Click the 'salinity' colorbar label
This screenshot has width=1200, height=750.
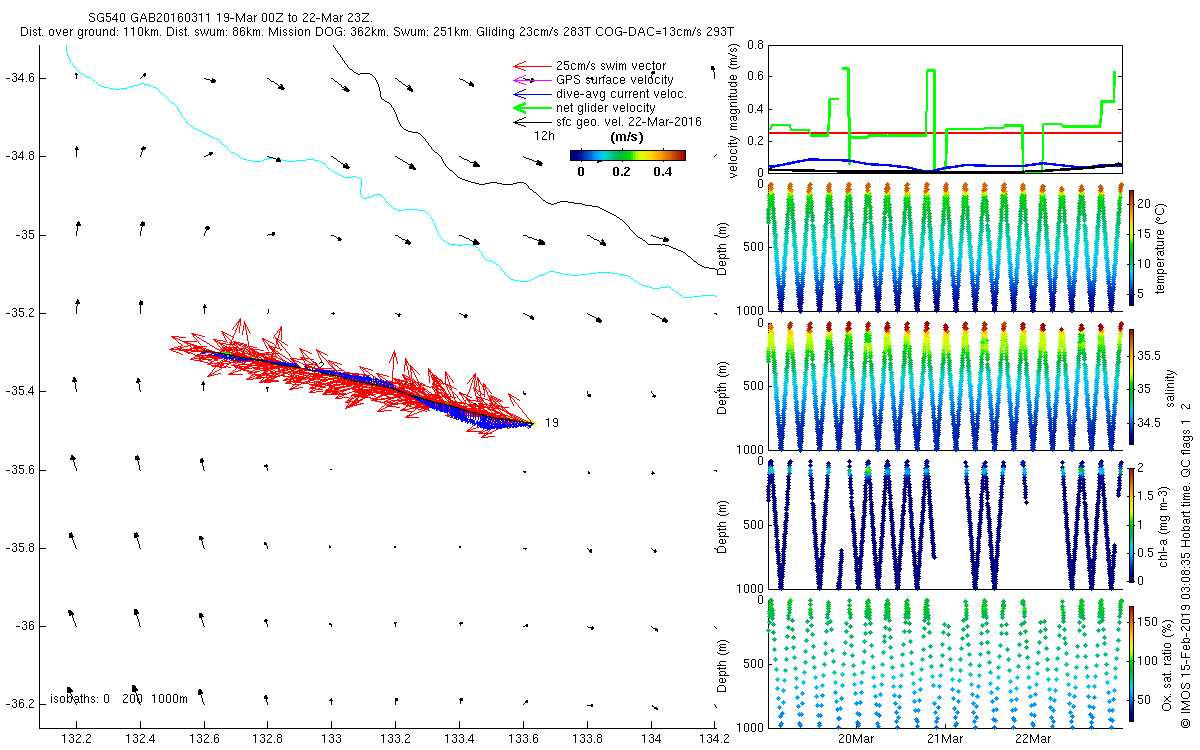pos(1170,388)
